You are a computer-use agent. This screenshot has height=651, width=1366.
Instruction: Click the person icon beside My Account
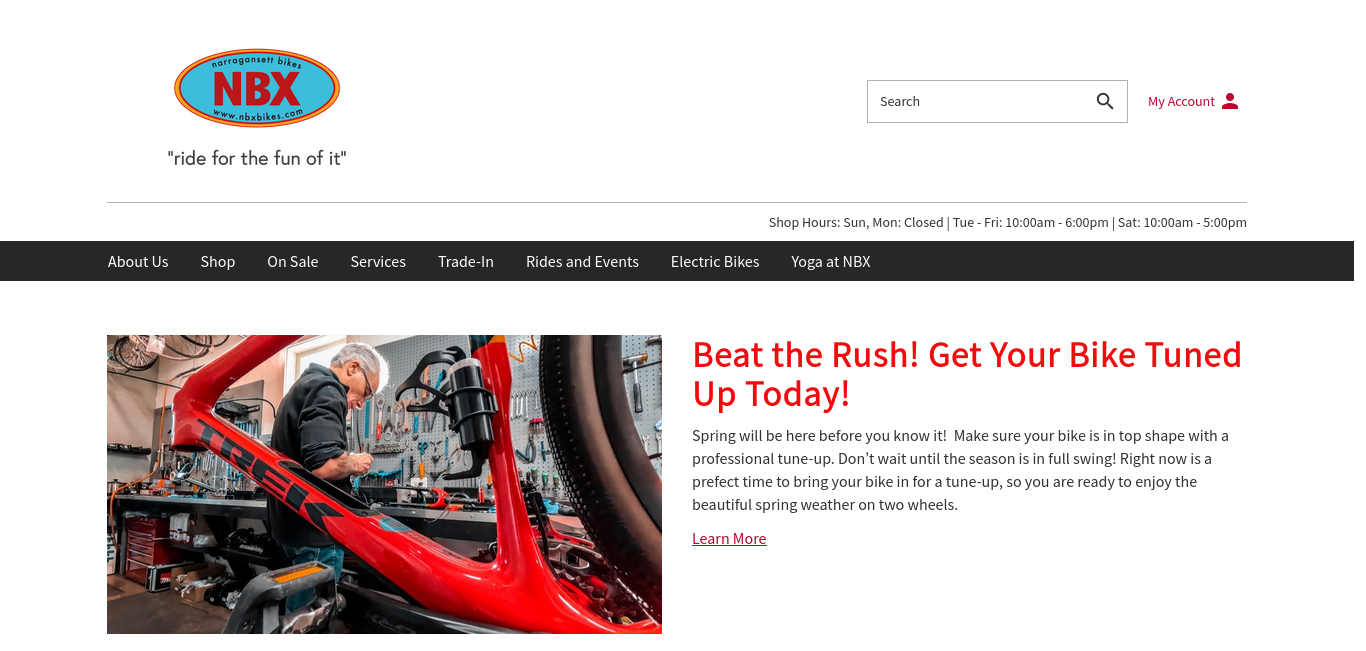1230,101
